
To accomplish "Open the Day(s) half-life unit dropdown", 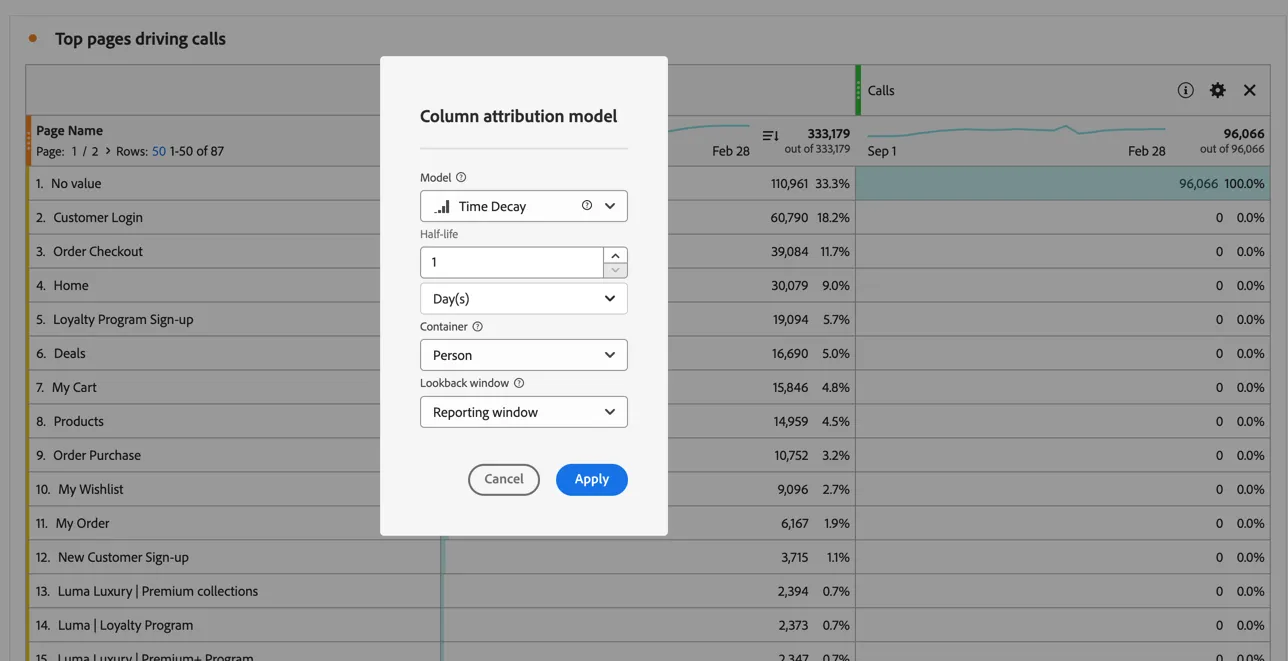I will click(524, 298).
